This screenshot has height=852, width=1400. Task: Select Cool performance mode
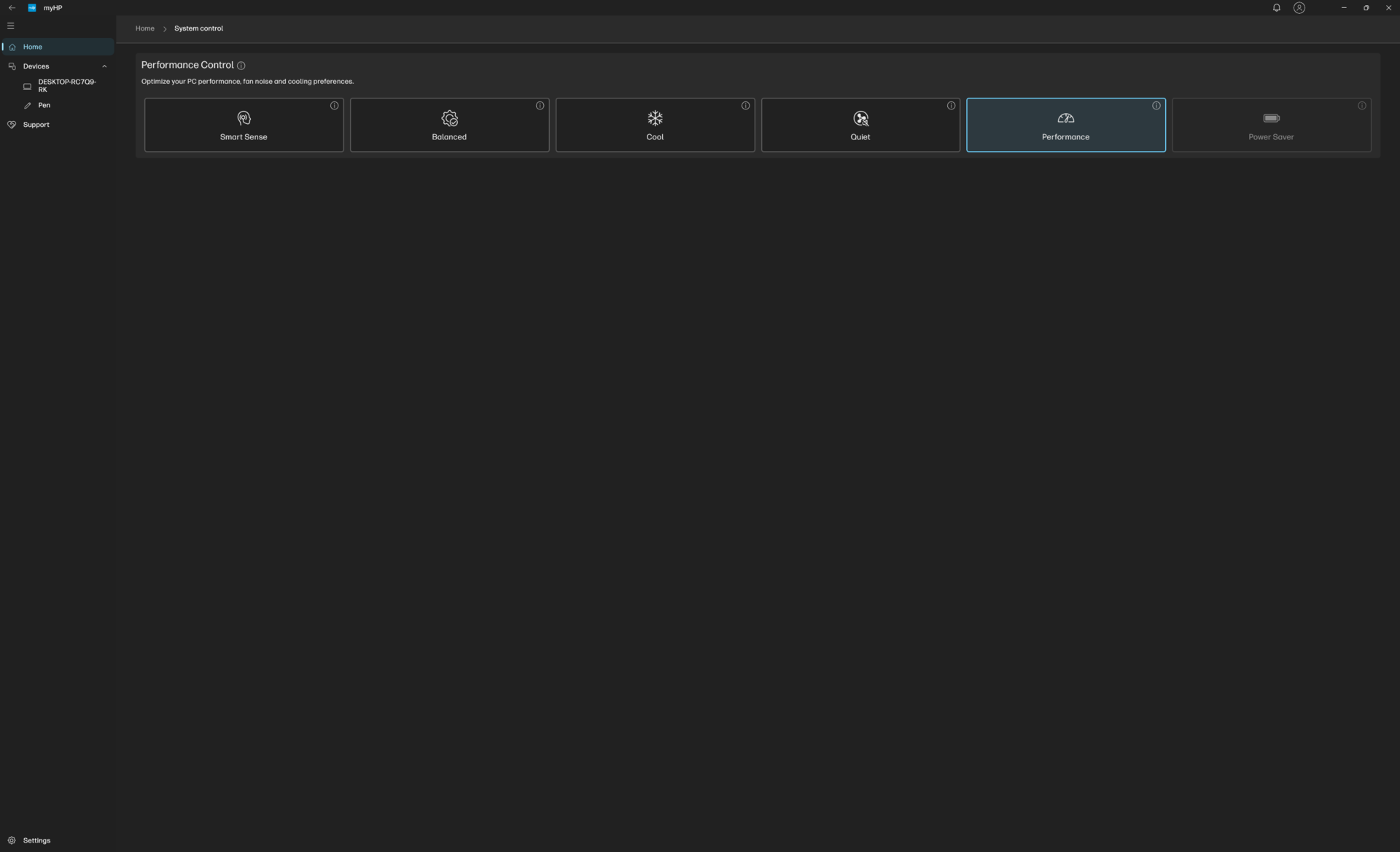tap(655, 125)
